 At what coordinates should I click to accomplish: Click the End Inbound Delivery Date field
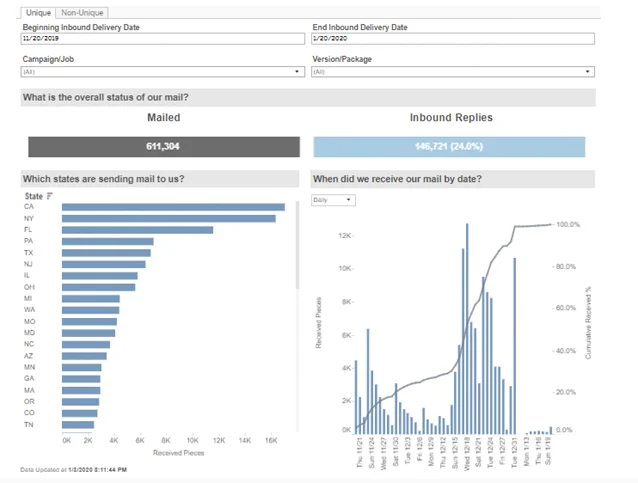(453, 39)
